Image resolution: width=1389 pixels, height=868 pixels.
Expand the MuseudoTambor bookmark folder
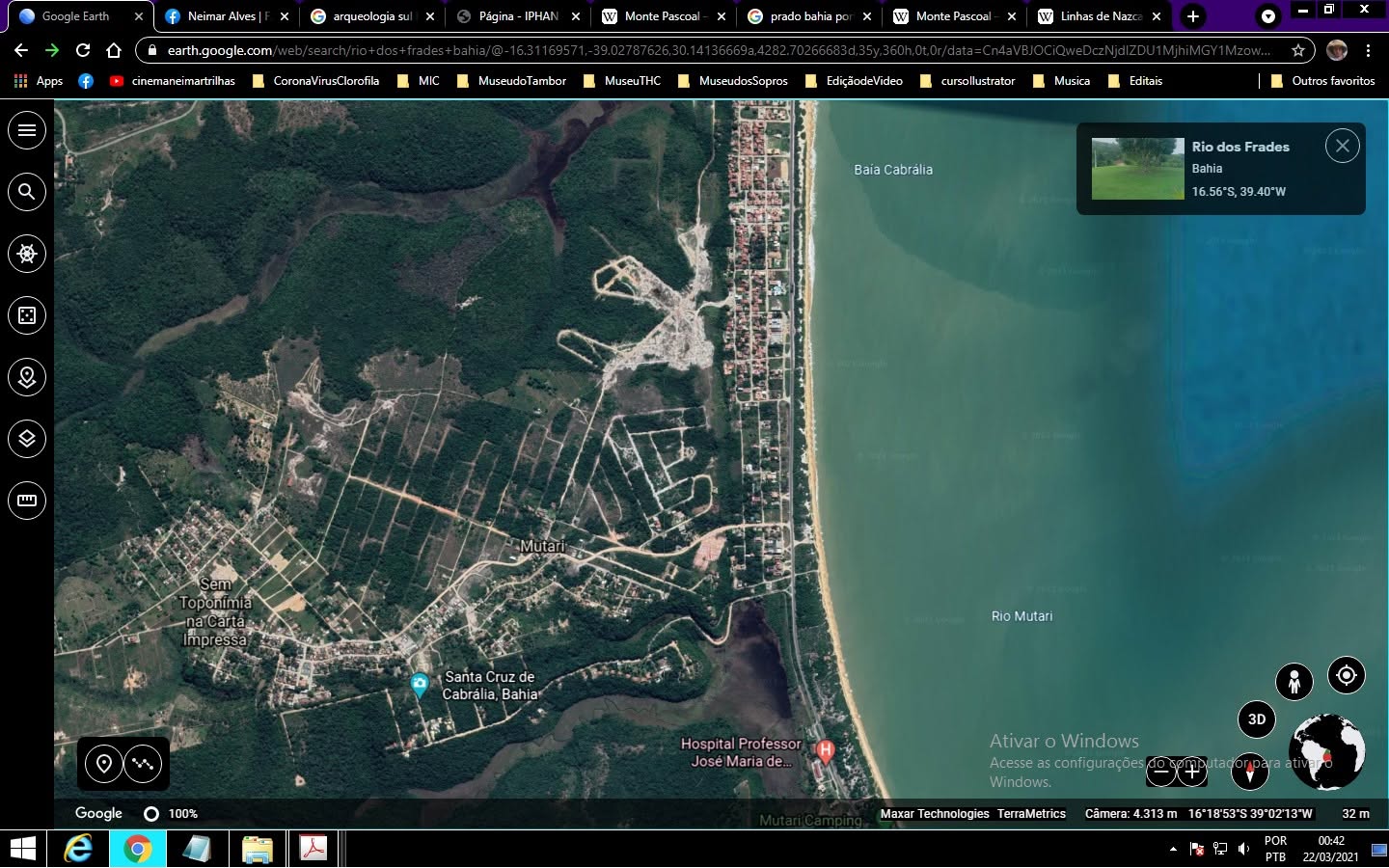[511, 81]
